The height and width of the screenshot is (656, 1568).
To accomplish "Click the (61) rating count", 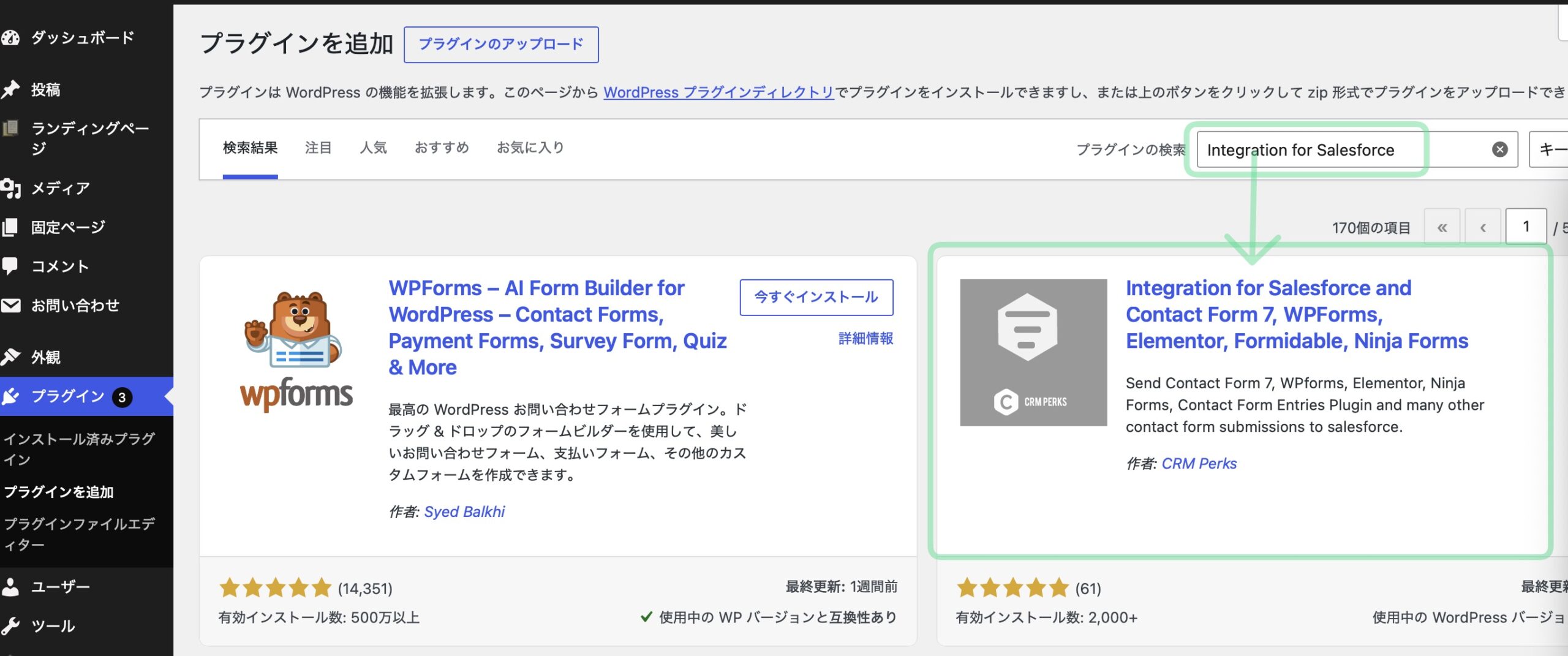I will coord(1088,589).
